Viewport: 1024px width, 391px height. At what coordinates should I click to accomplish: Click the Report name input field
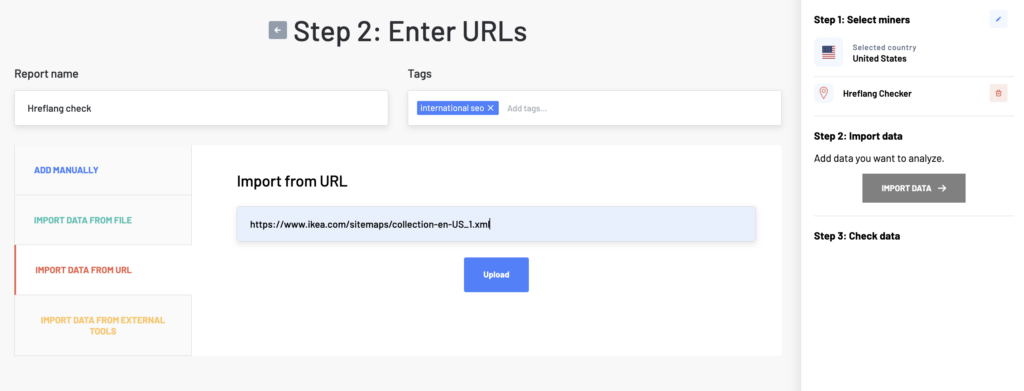tap(201, 108)
